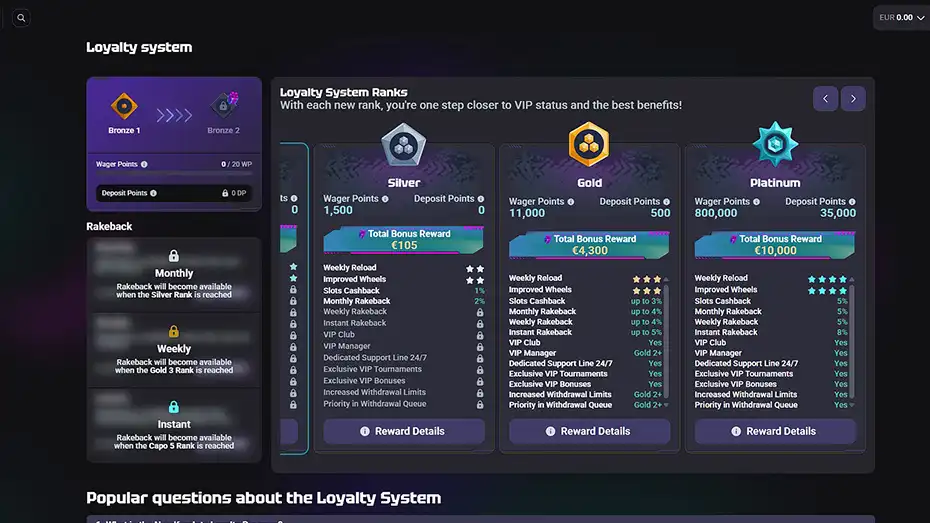Click Platinum 'Dedicated Support Line 24/7' row
930x523 pixels.
771,363
